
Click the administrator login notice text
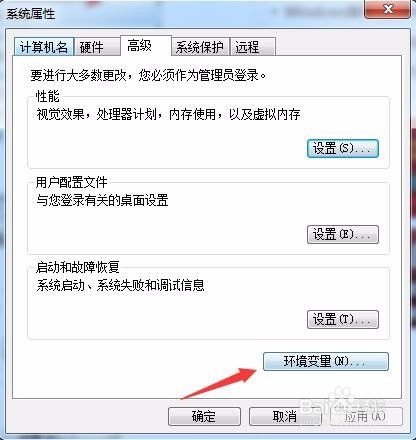coord(148,75)
